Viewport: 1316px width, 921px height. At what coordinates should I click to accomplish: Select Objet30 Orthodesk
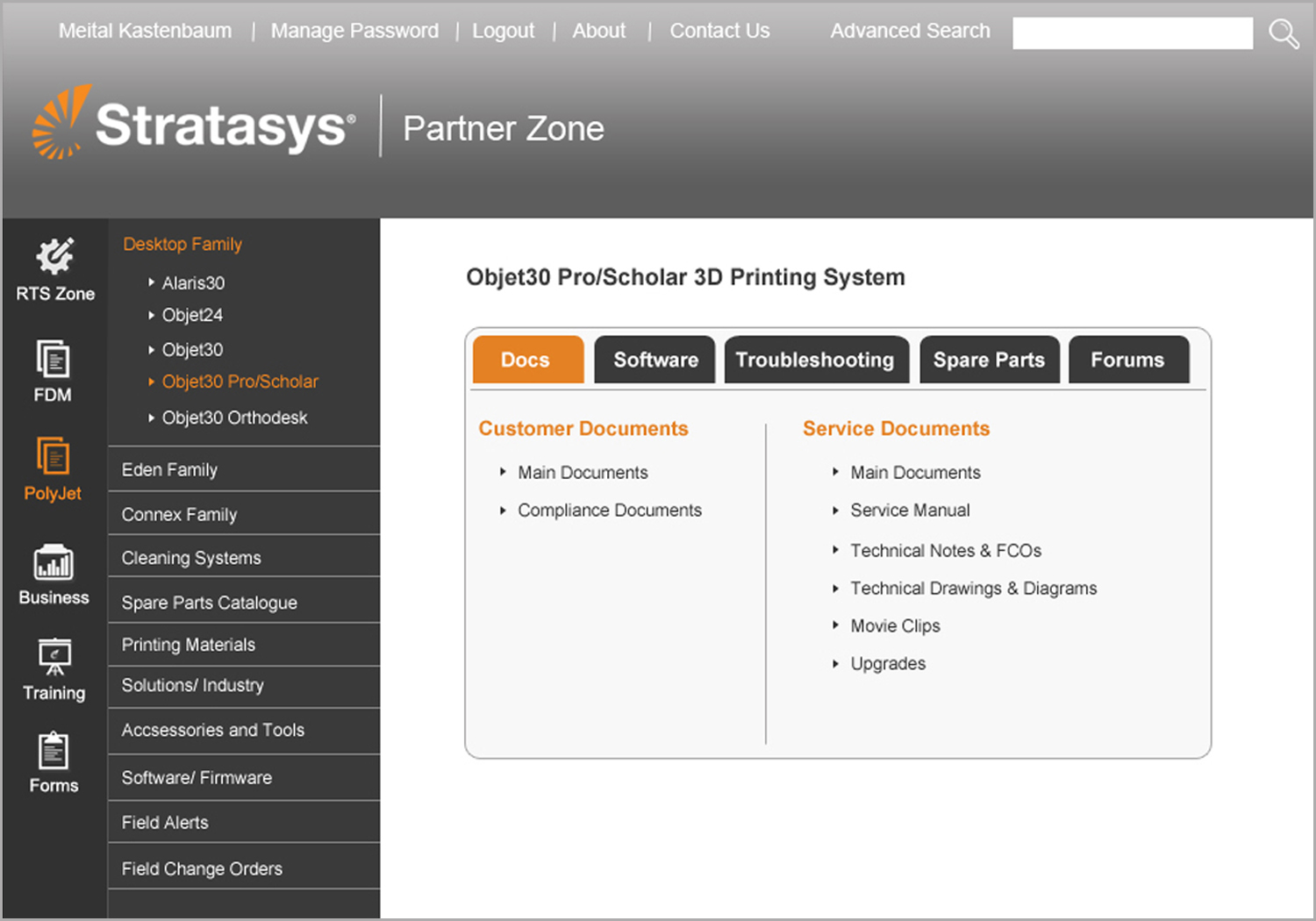pyautogui.click(x=234, y=418)
